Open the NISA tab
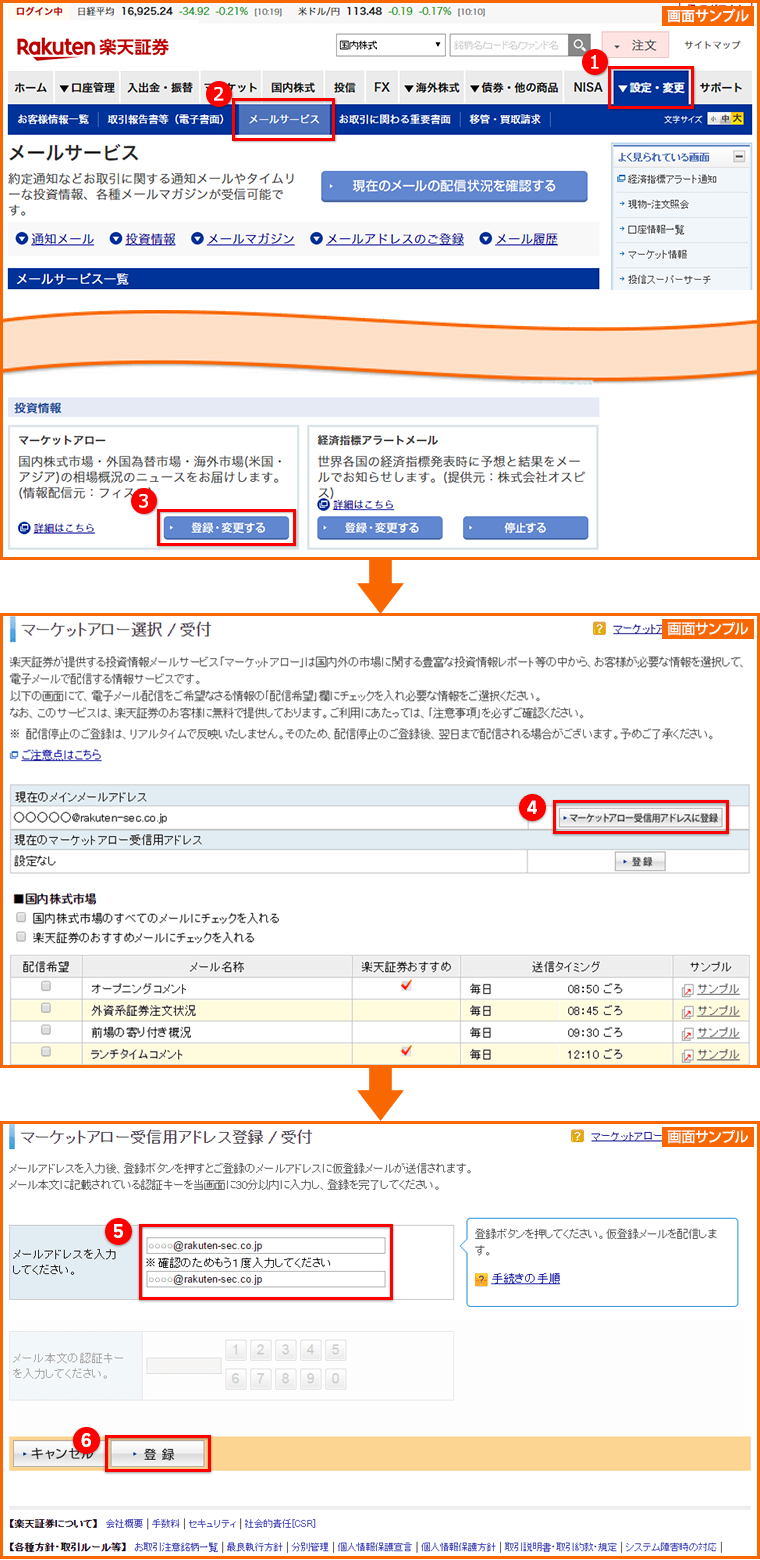 coord(588,88)
